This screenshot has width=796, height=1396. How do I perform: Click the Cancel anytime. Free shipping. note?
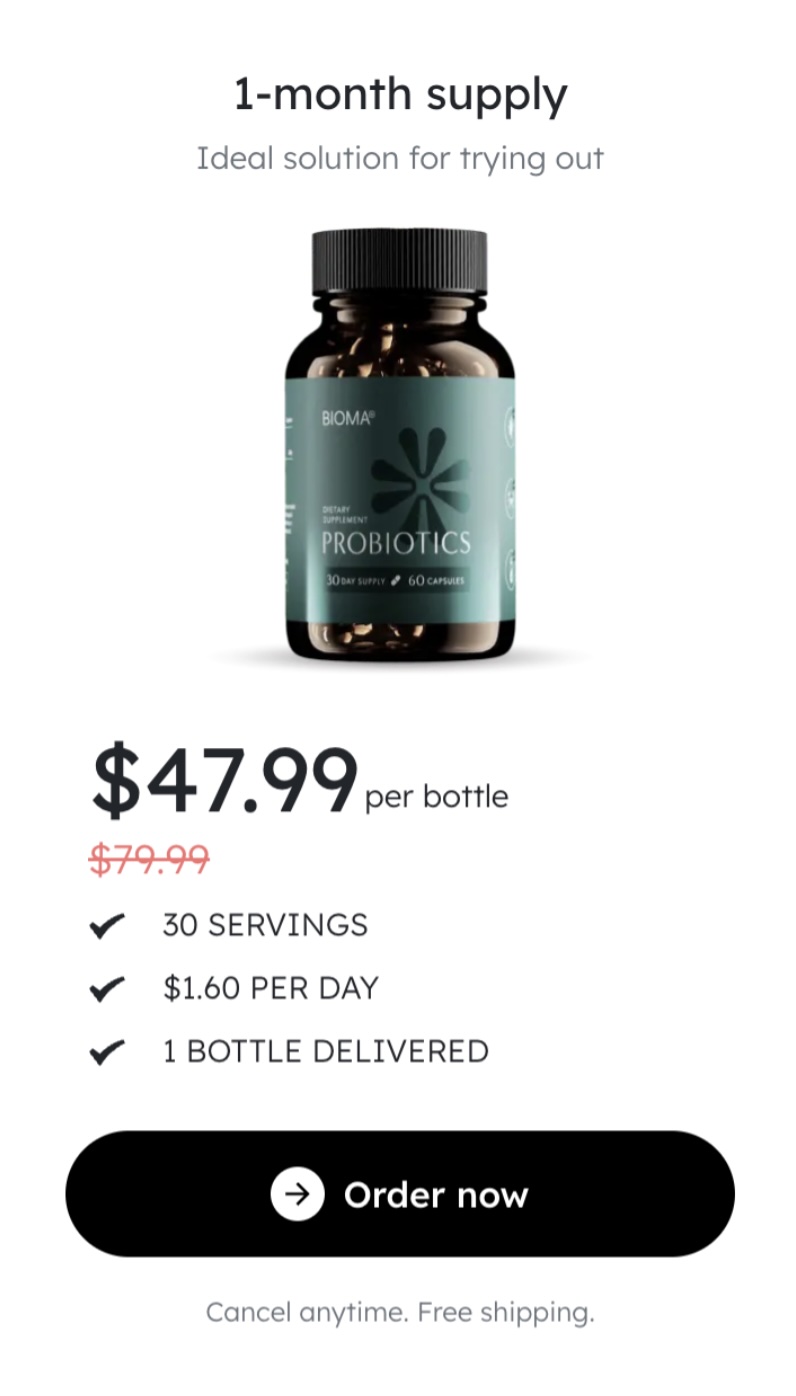tap(400, 1312)
